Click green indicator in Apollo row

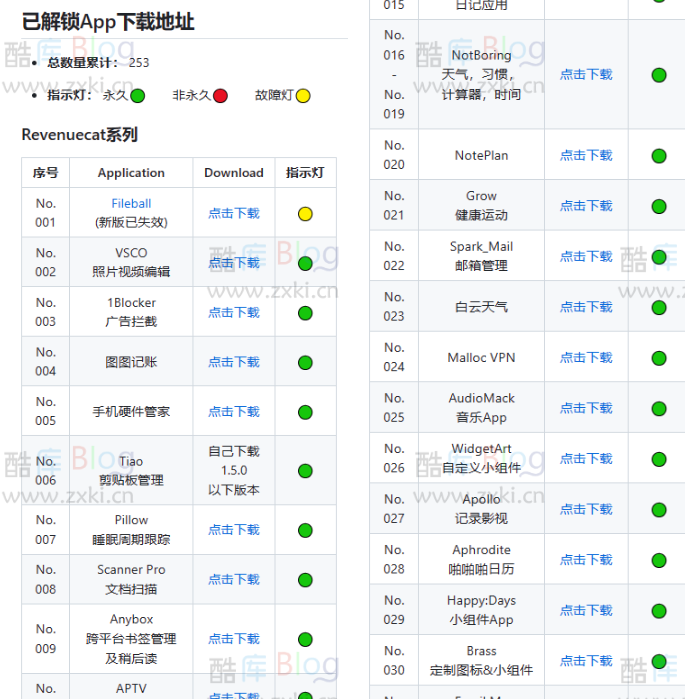pos(659,510)
